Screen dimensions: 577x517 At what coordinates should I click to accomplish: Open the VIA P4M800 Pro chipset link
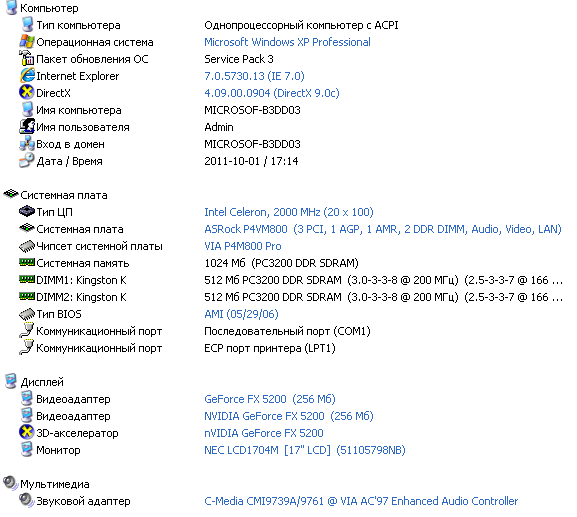pyautogui.click(x=243, y=246)
